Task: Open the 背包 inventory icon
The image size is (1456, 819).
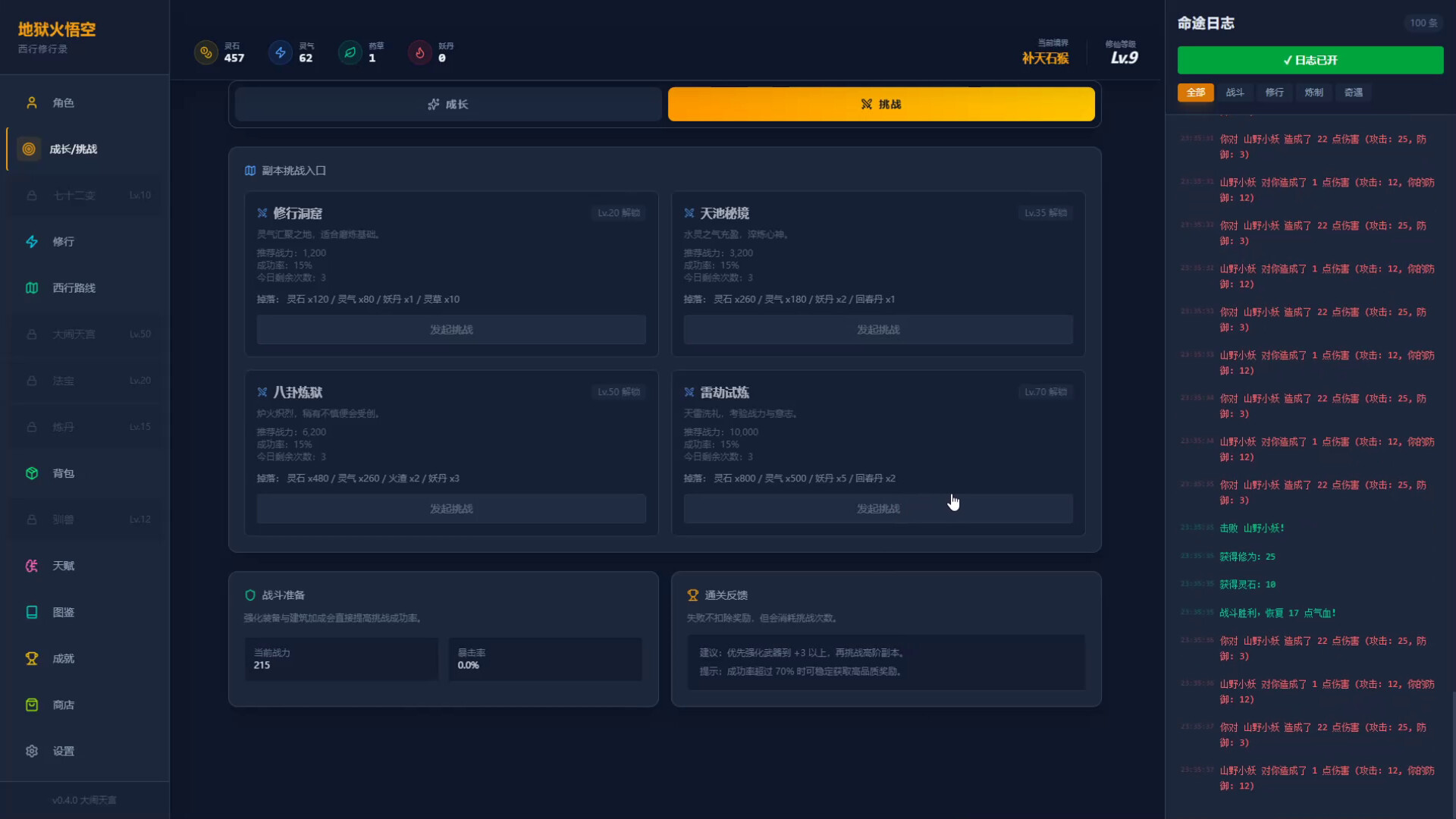Action: pyautogui.click(x=31, y=473)
